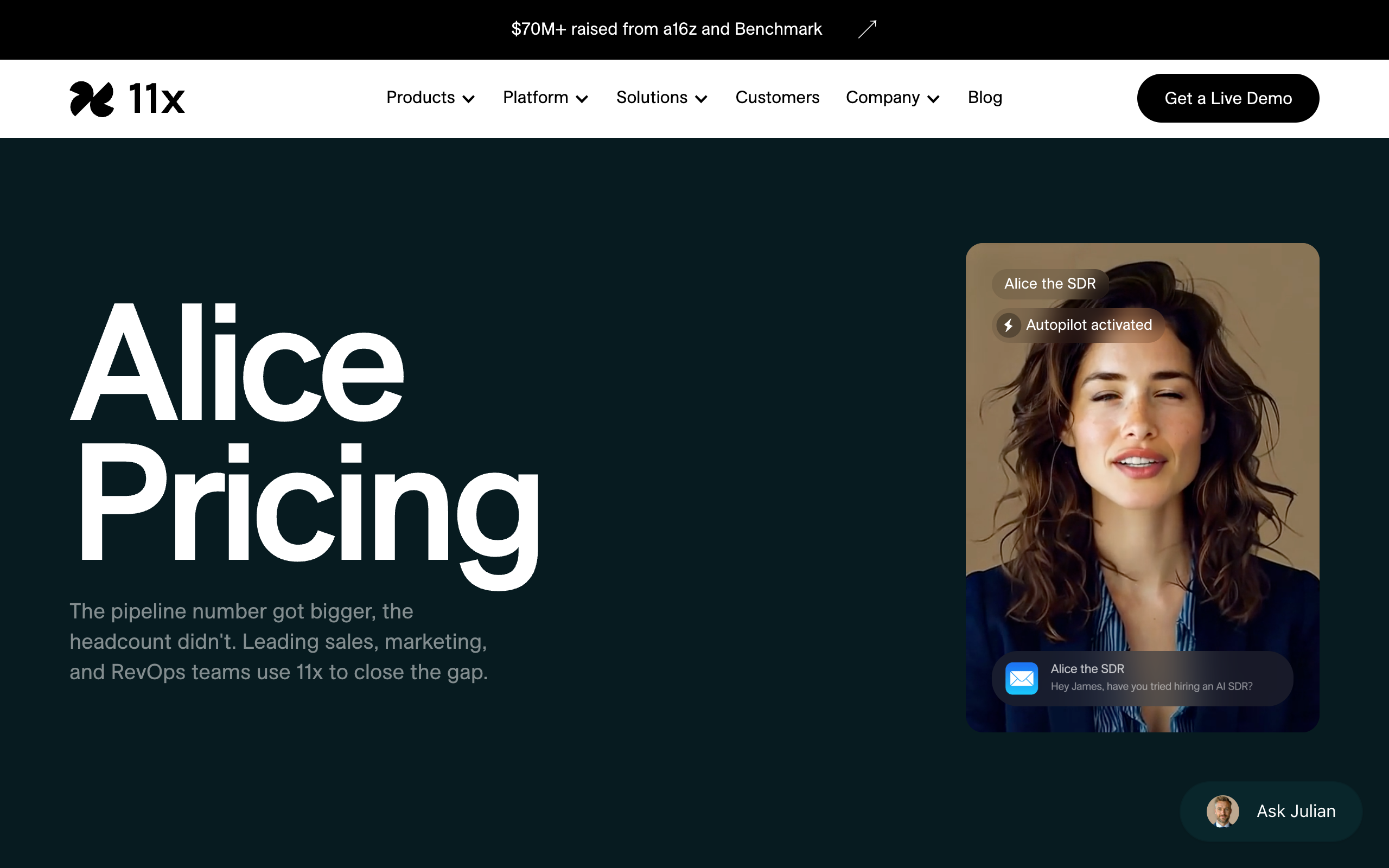
Task: Open the Platform menu label
Action: (536, 98)
